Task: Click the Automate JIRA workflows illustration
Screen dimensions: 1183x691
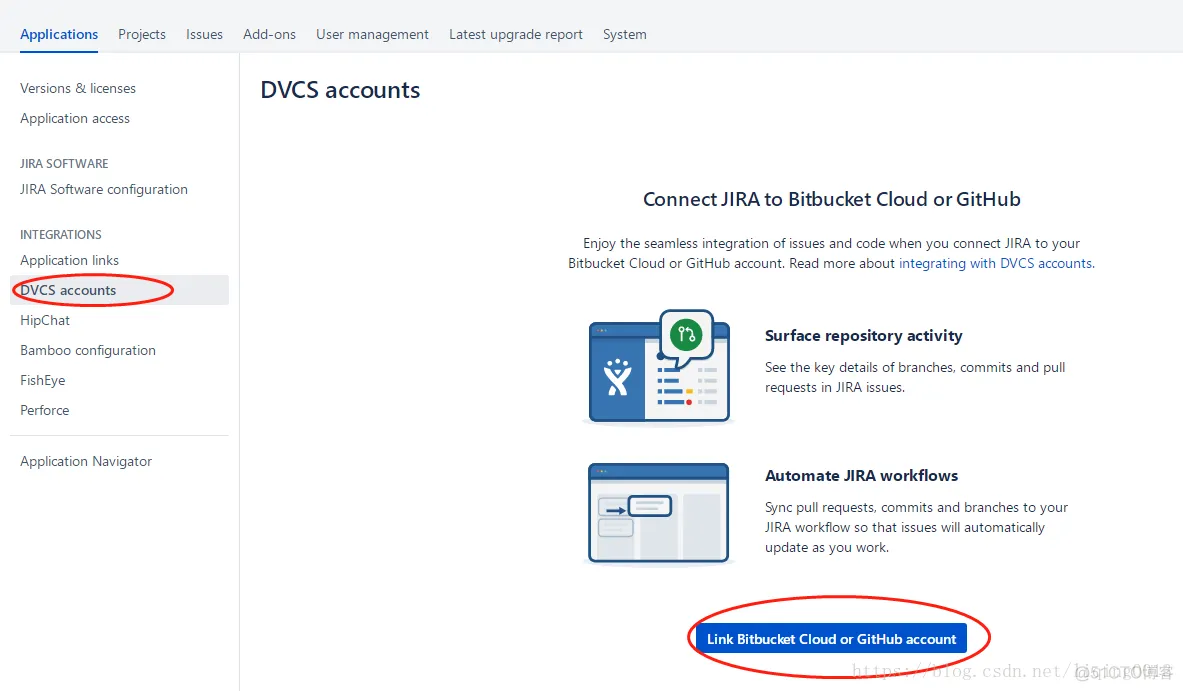Action: pos(659,513)
